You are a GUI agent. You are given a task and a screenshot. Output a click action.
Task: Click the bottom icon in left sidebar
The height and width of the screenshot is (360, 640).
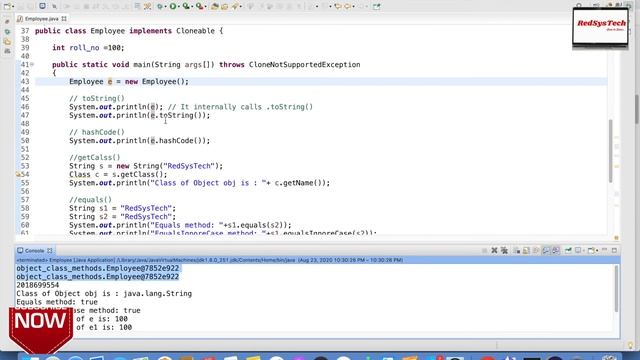pyautogui.click(x=7, y=51)
